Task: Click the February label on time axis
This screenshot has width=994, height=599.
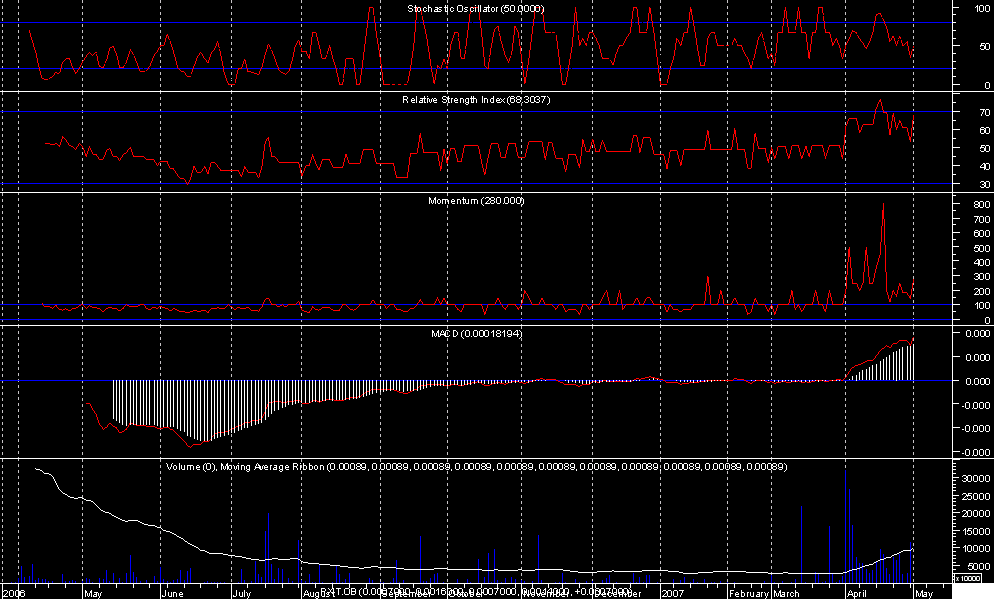Action: (x=747, y=592)
